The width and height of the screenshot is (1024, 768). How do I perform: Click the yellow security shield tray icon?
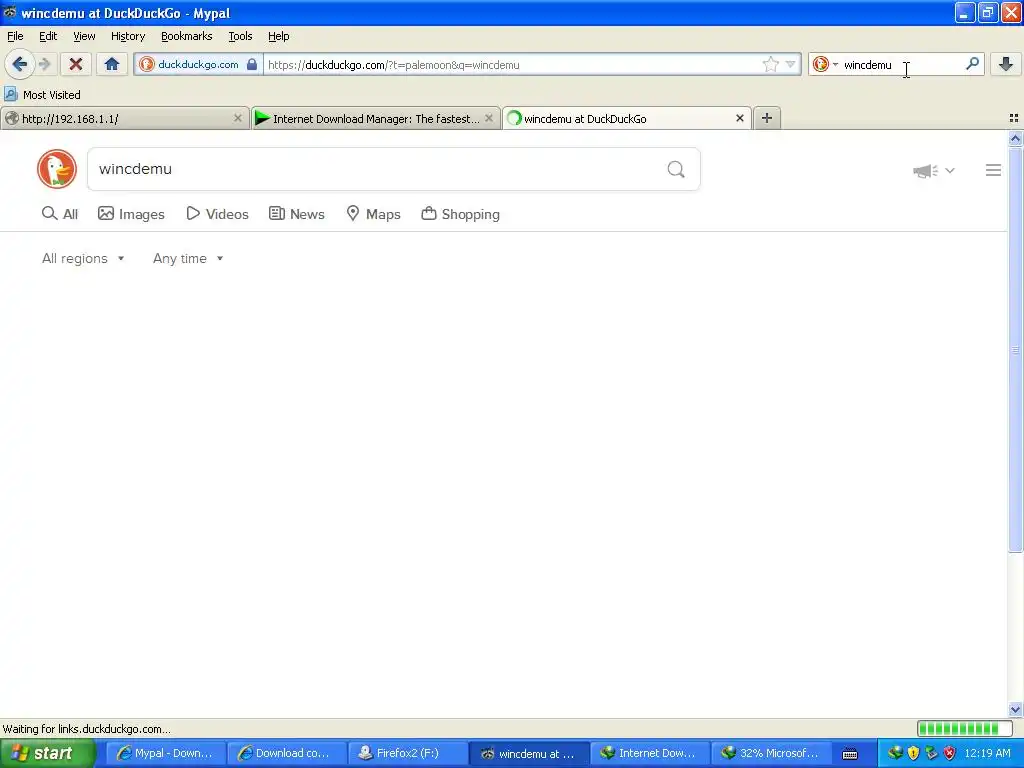coord(913,753)
